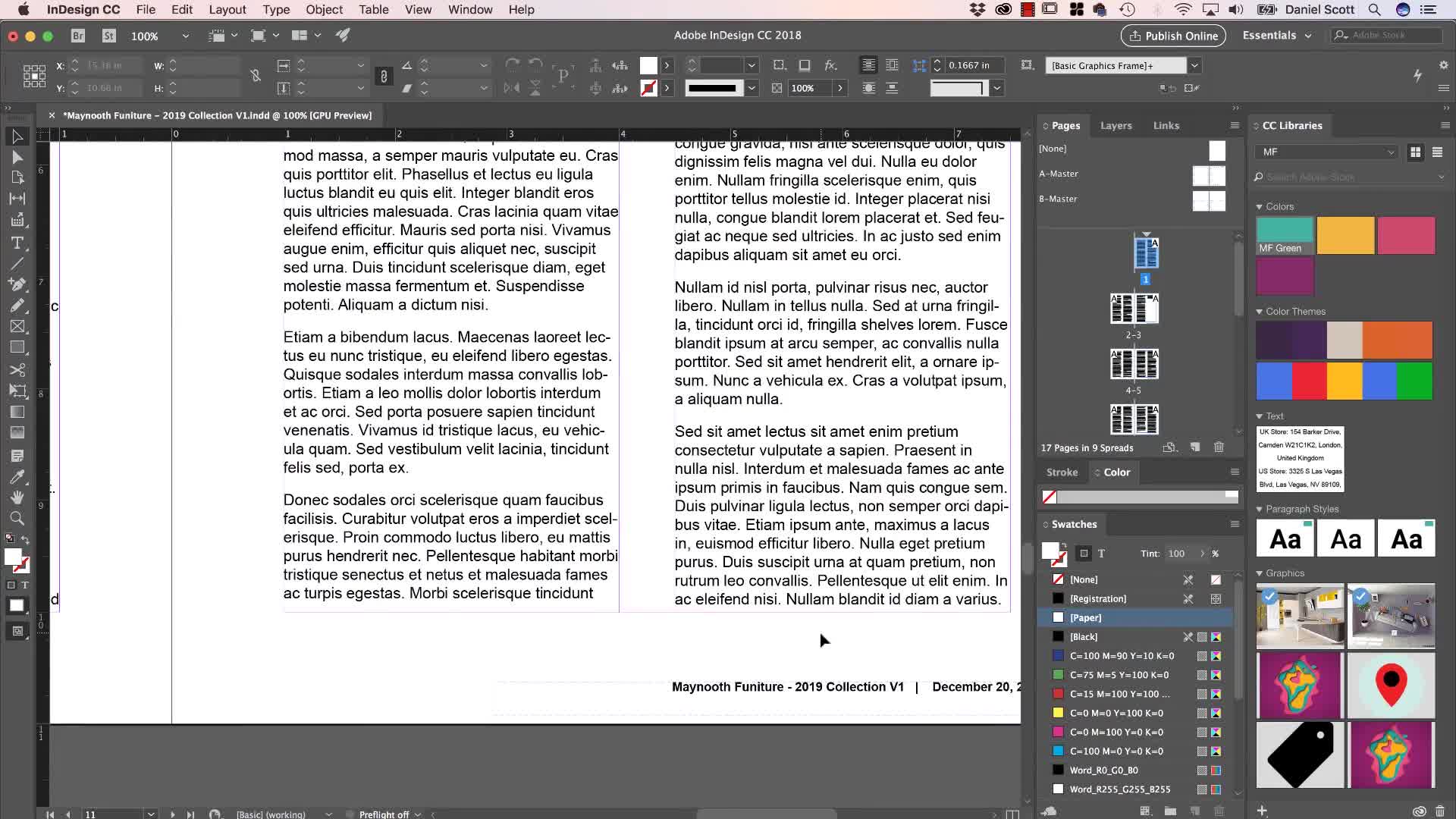Open the MF library dropdown
The height and width of the screenshot is (819, 1456).
[x=1326, y=152]
